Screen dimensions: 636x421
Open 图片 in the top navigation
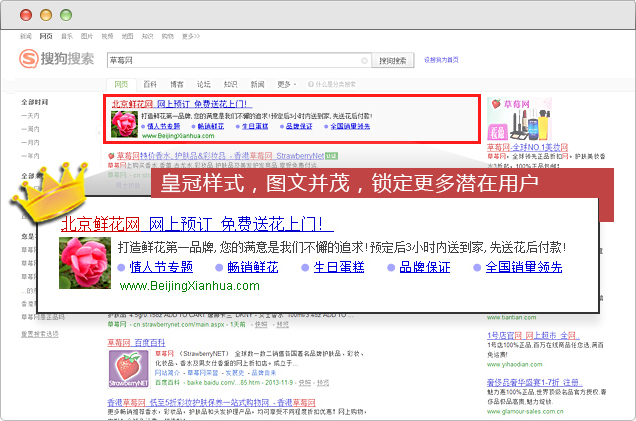[86, 36]
